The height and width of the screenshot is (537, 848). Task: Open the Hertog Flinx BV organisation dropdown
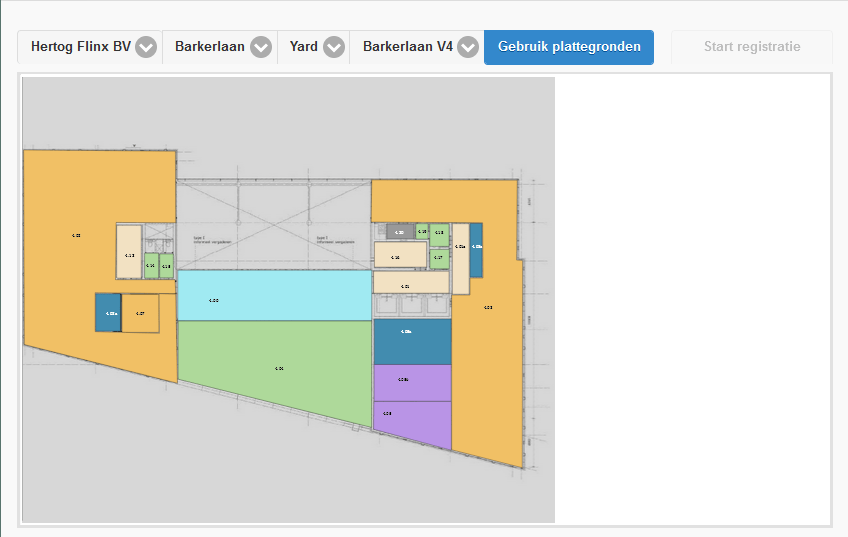(x=82, y=47)
